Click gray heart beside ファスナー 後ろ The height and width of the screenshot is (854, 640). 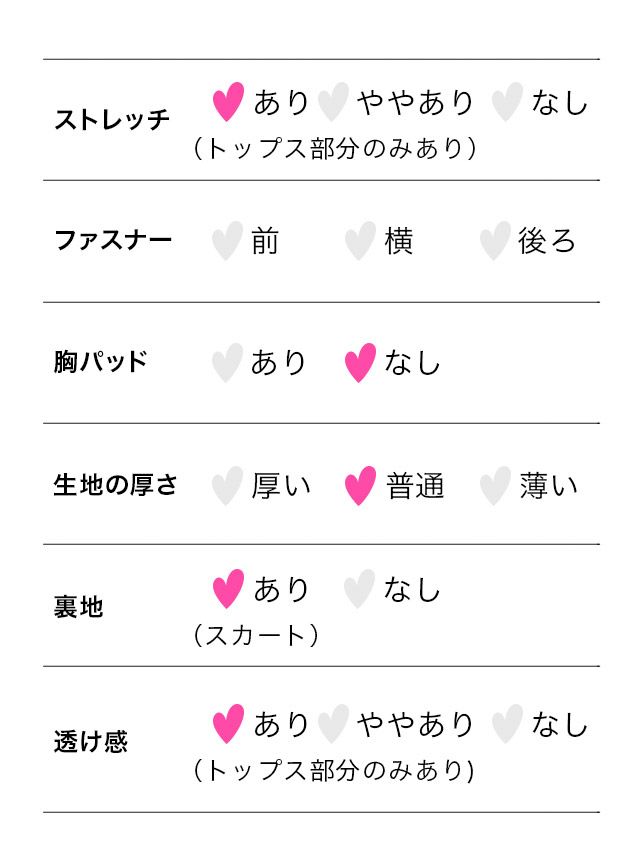tap(494, 241)
